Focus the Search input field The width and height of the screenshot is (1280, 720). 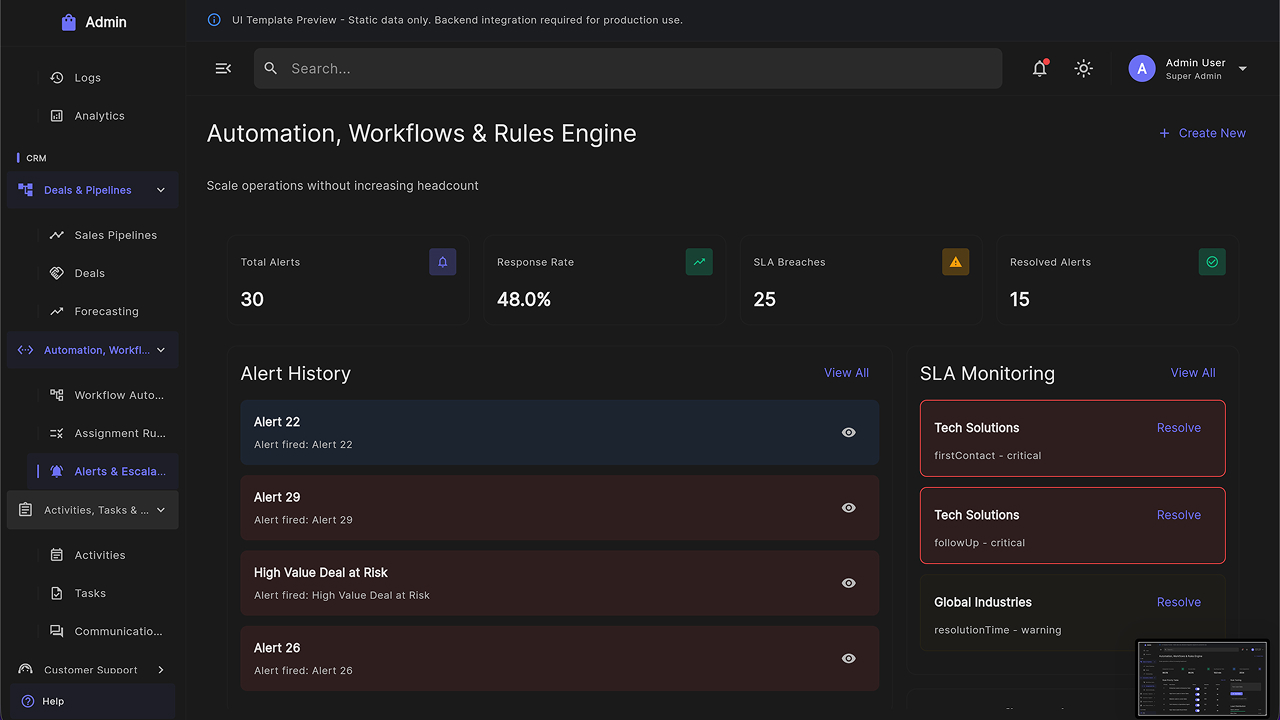628,68
